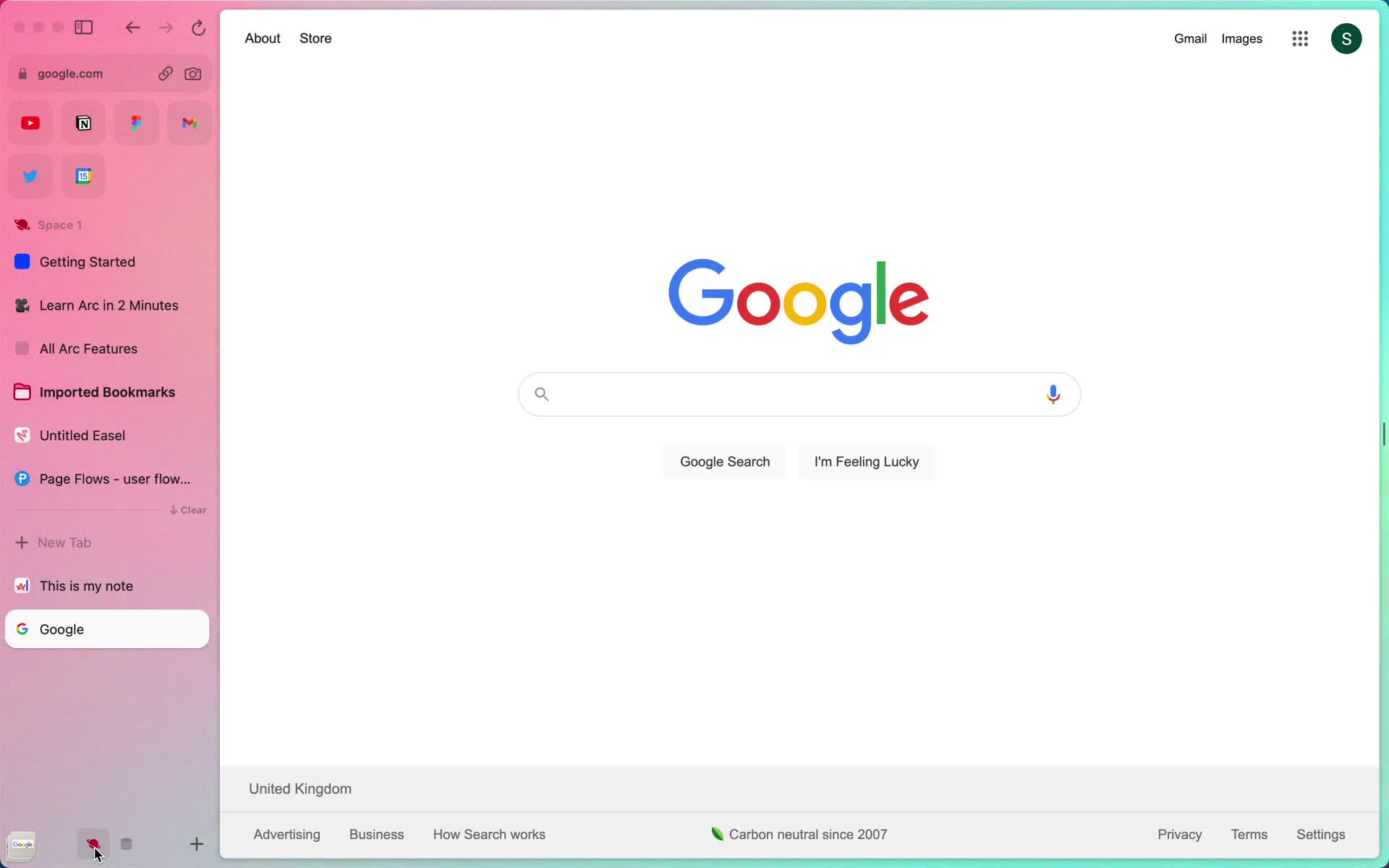Image resolution: width=1389 pixels, height=868 pixels.
Task: Open YouTube pinned tab
Action: (30, 122)
